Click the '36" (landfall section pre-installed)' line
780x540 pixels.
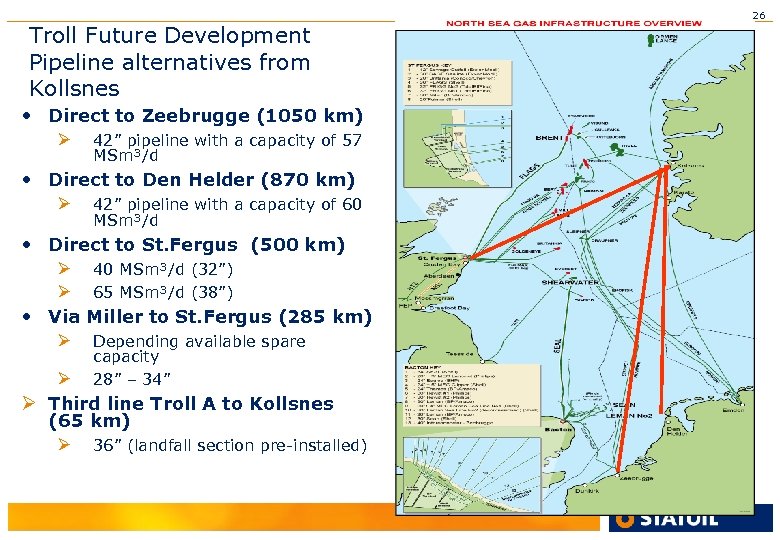pyautogui.click(x=230, y=445)
